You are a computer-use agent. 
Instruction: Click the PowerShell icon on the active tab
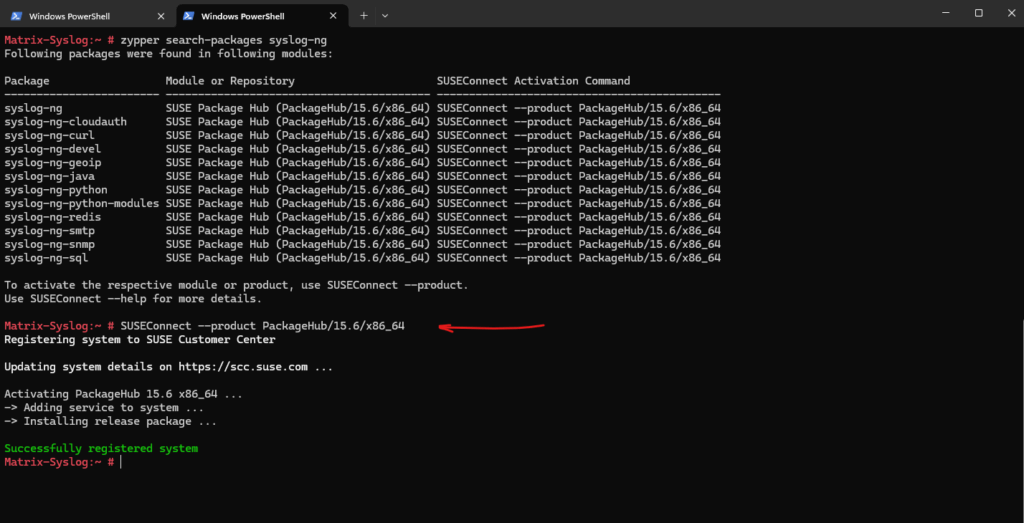tap(188, 16)
